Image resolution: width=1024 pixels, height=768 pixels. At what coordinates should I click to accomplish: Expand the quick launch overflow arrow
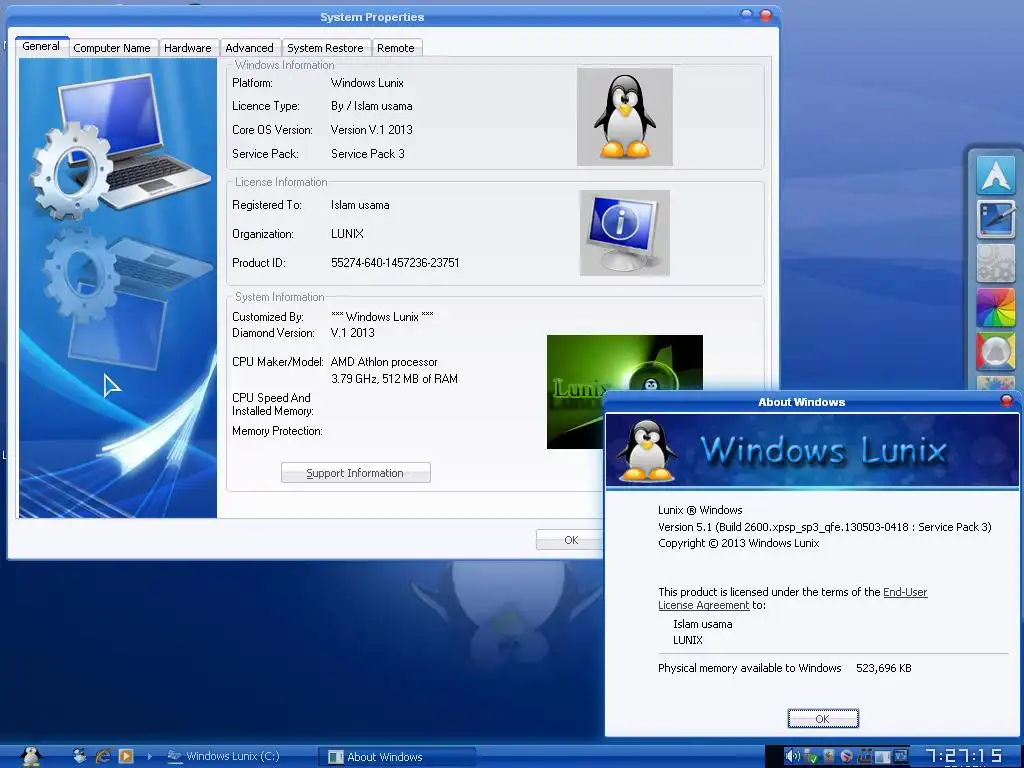pos(150,756)
